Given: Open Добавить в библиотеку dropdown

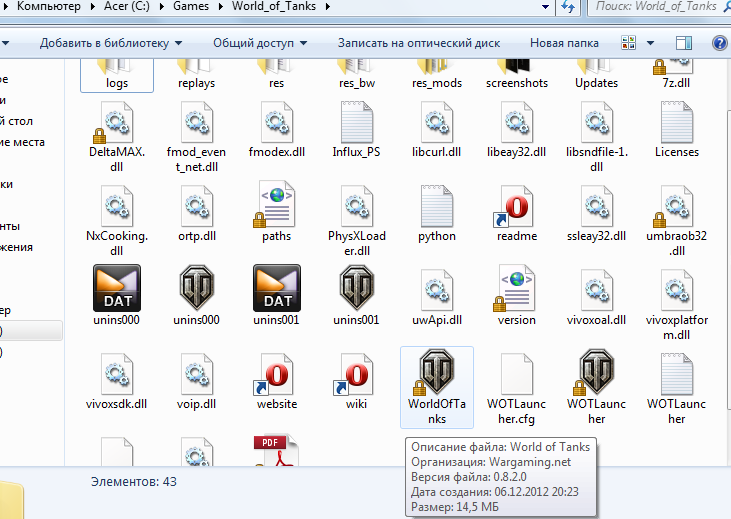Looking at the screenshot, I should point(111,43).
